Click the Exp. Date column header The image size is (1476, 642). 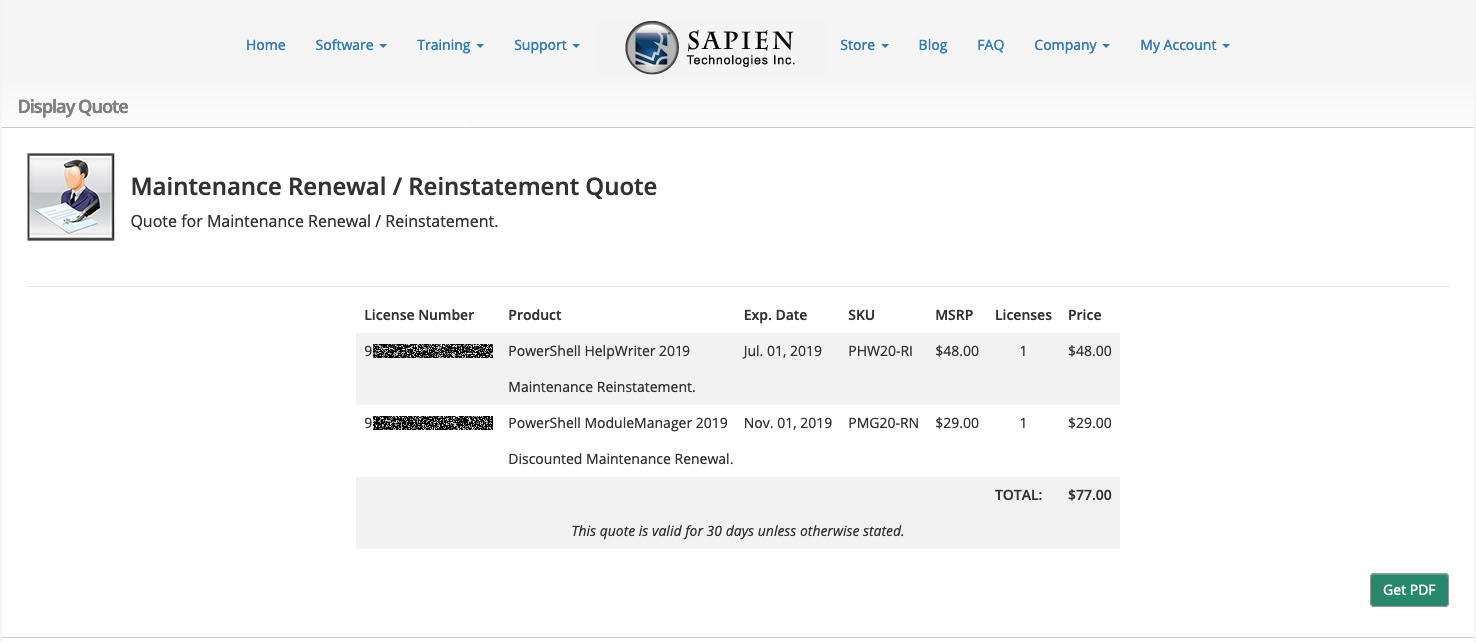pos(775,315)
